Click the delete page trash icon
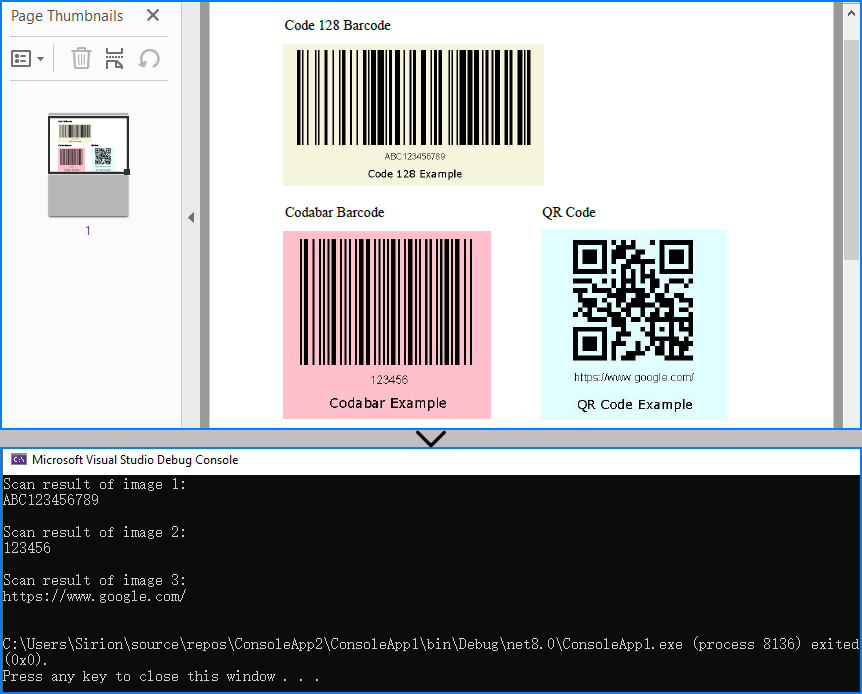This screenshot has width=862, height=694. click(x=80, y=58)
